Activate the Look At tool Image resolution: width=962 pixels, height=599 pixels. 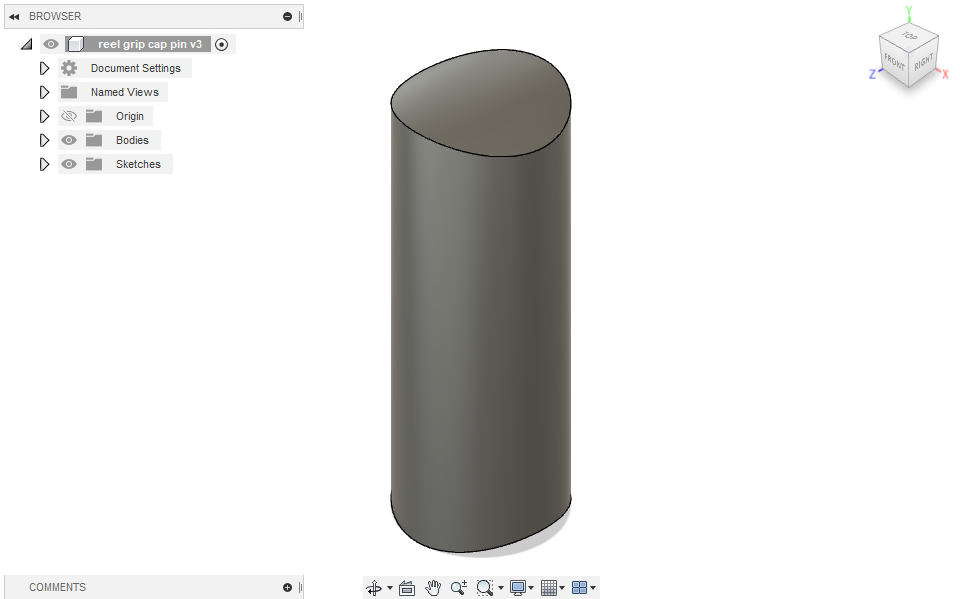pos(407,588)
